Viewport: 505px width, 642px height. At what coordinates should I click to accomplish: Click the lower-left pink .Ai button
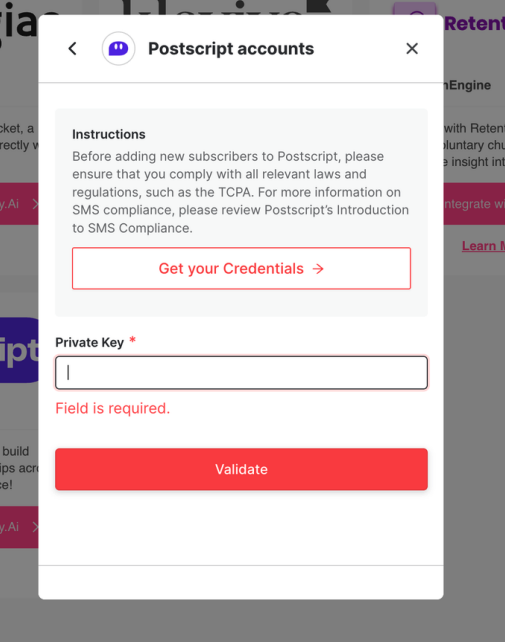19,527
